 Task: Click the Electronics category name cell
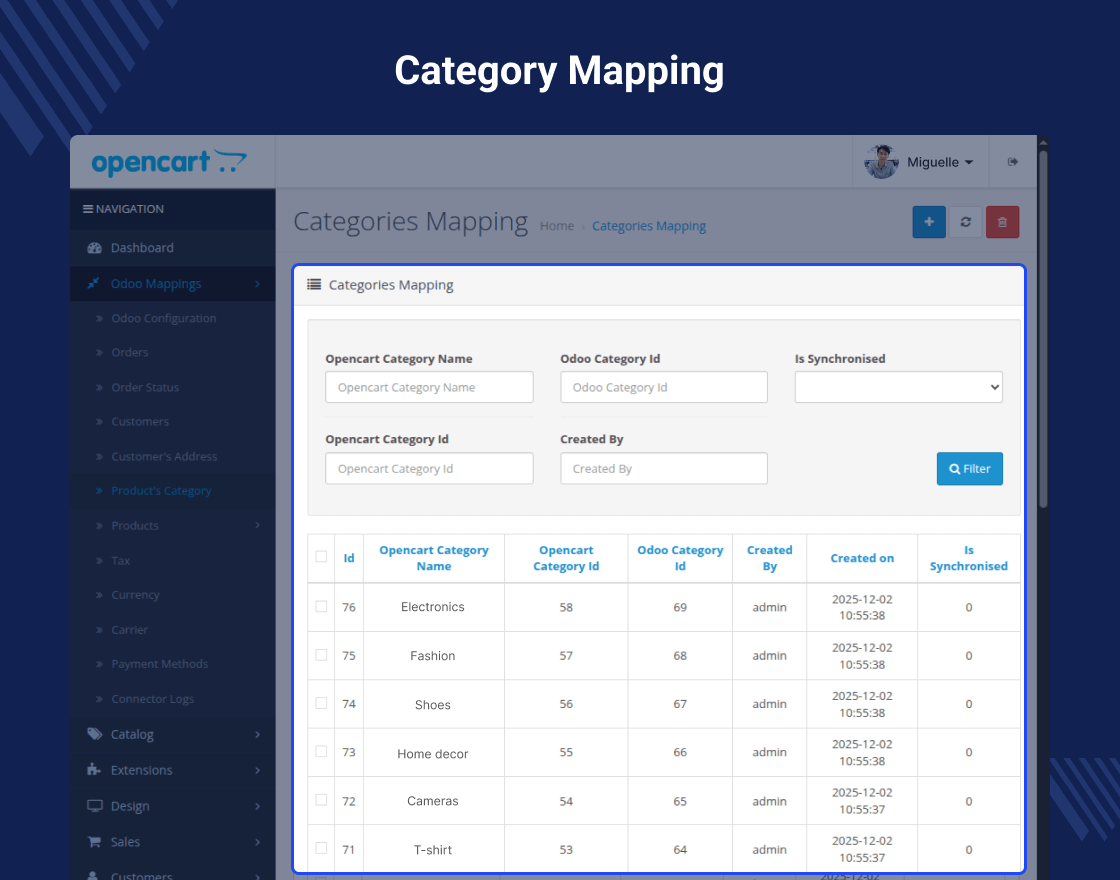tap(433, 607)
